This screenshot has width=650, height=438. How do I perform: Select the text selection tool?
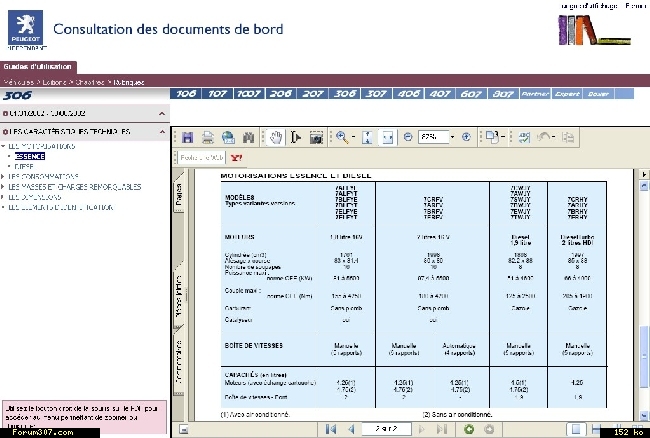pyautogui.click(x=296, y=137)
